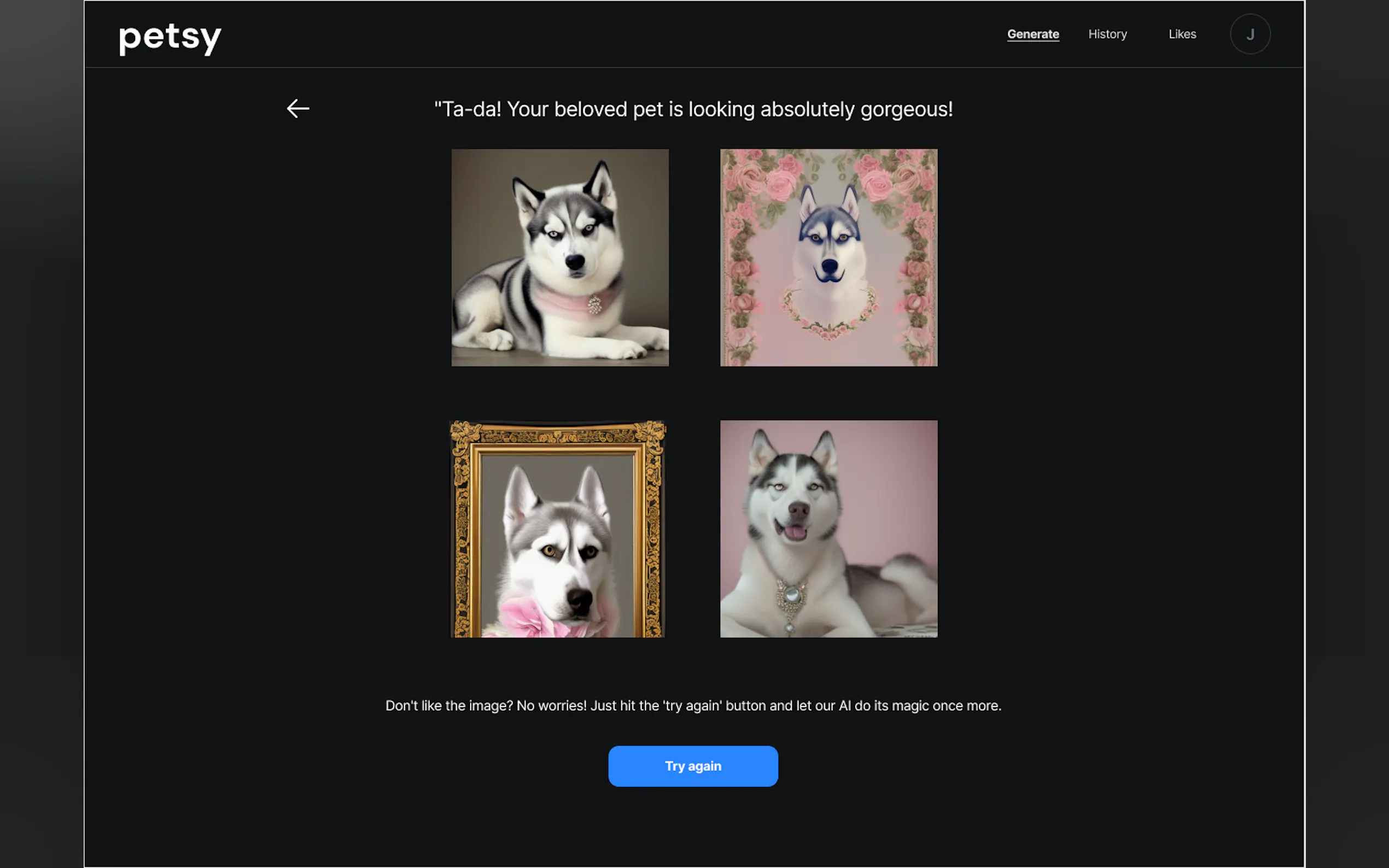Click the back arrow icon
Screen dimensions: 1389x868
tap(297, 108)
